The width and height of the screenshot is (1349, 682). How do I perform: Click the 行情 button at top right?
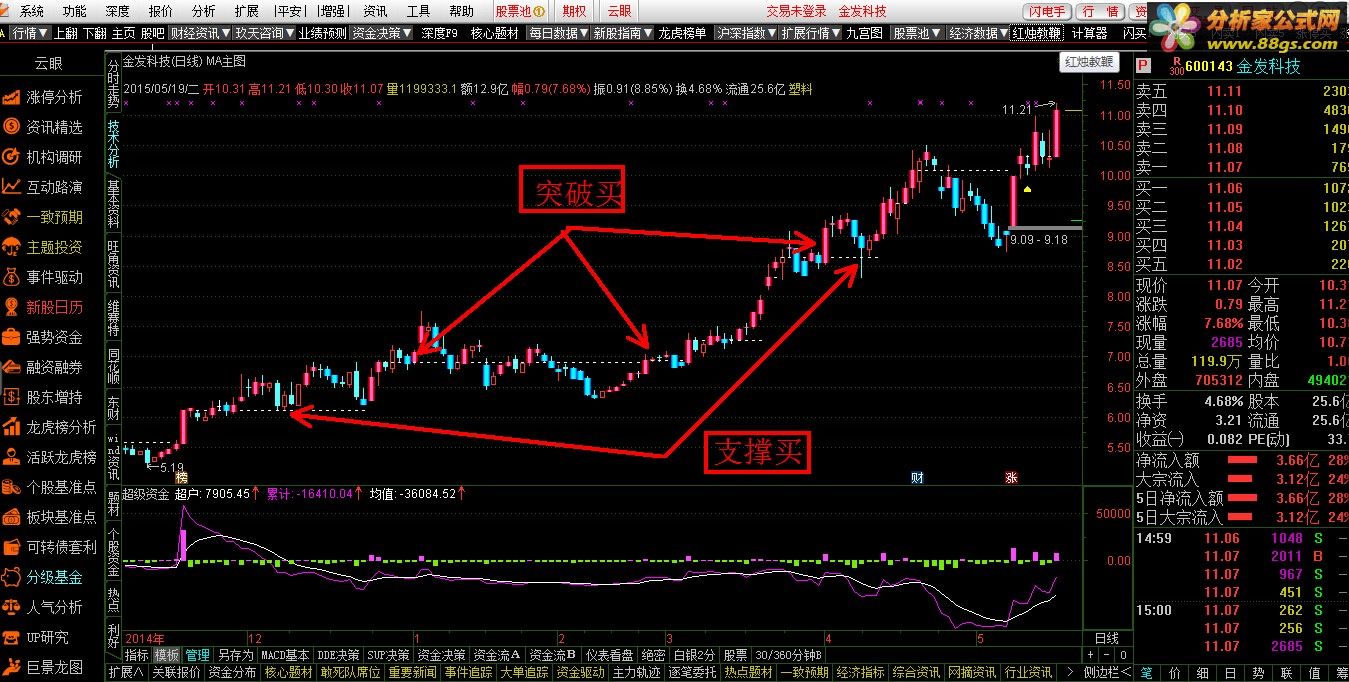click(x=1100, y=11)
